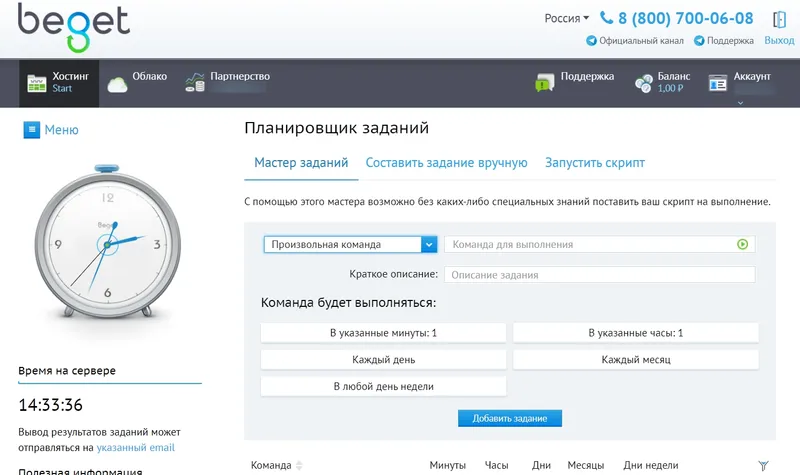
Task: Click the table filter funnel icon
Action: [x=763, y=465]
